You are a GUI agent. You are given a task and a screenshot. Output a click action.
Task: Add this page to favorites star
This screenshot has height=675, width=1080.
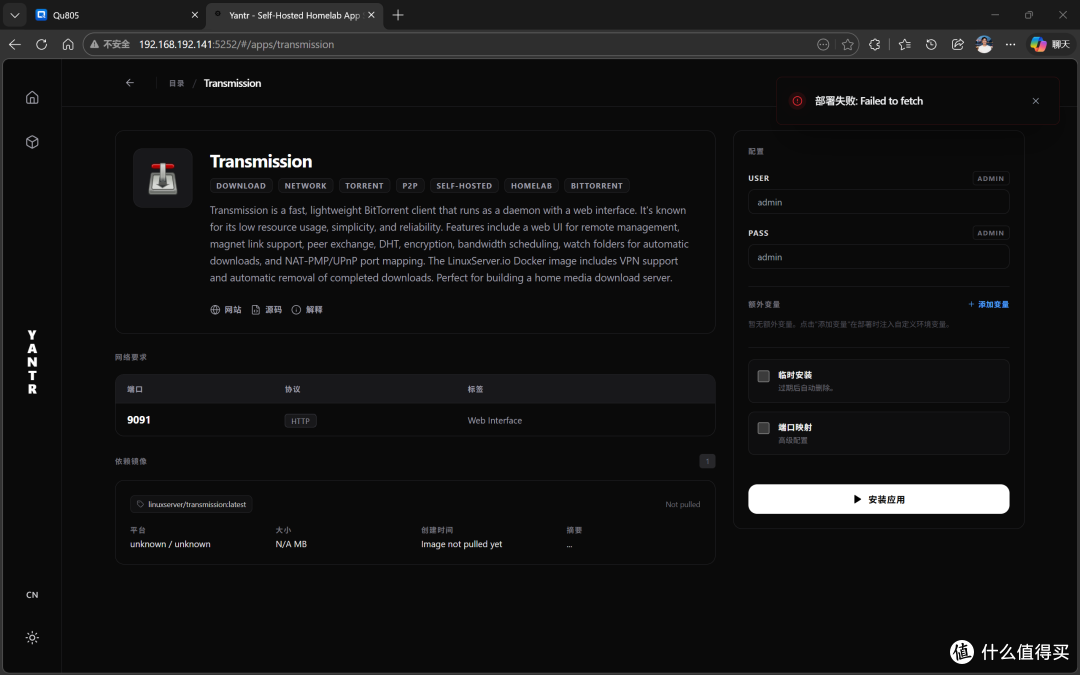tap(848, 44)
